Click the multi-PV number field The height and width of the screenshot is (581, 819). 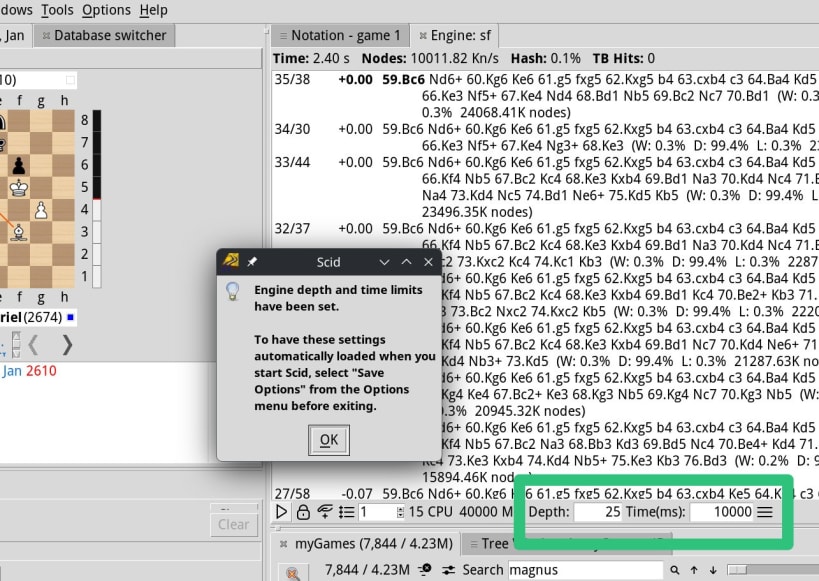pos(377,512)
